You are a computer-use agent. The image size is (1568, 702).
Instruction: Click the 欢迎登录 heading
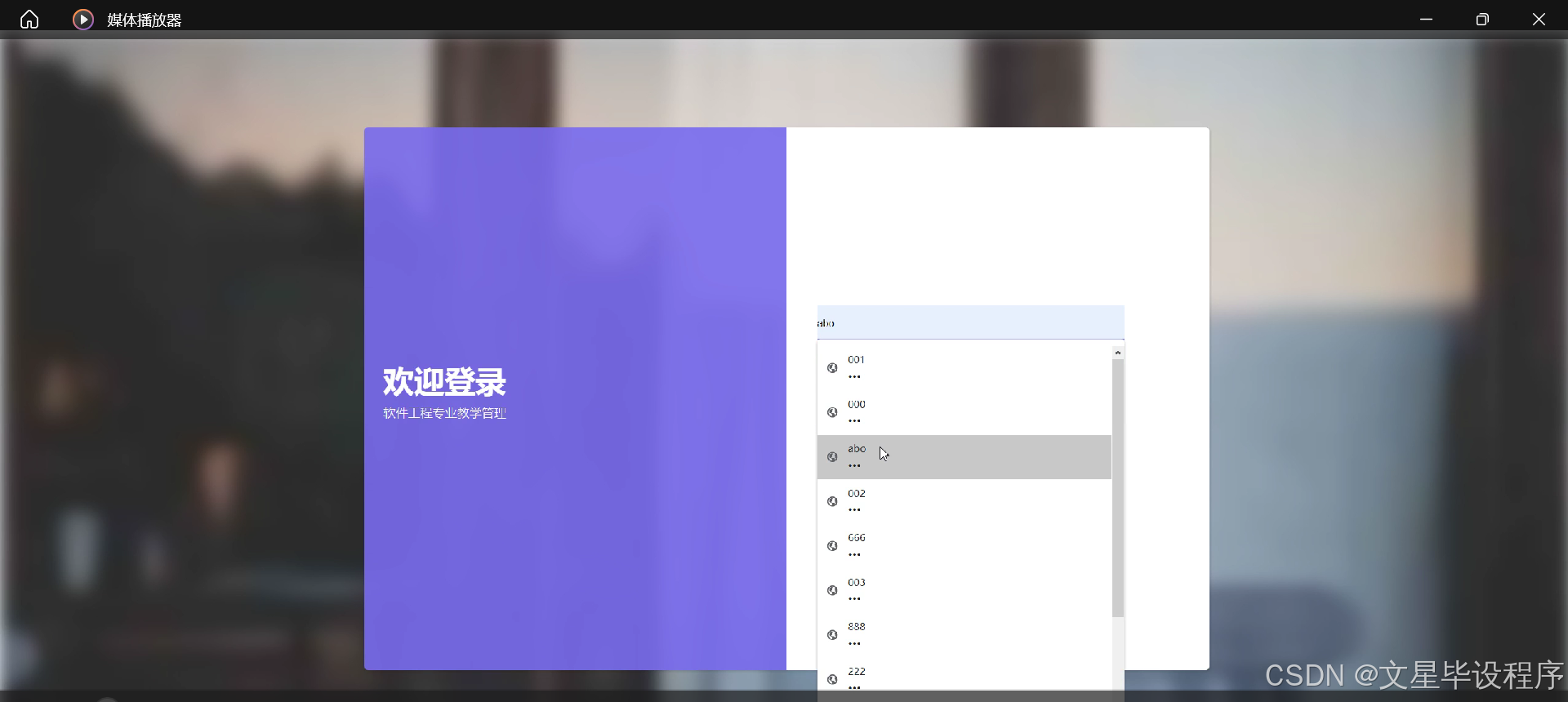(444, 382)
